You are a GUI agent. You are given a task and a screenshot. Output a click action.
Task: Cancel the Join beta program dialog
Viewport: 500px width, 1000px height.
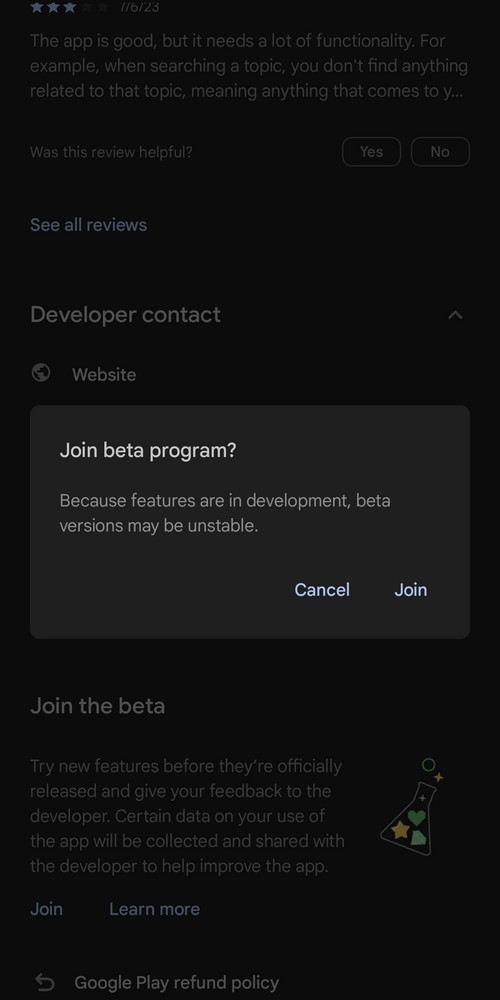(321, 590)
